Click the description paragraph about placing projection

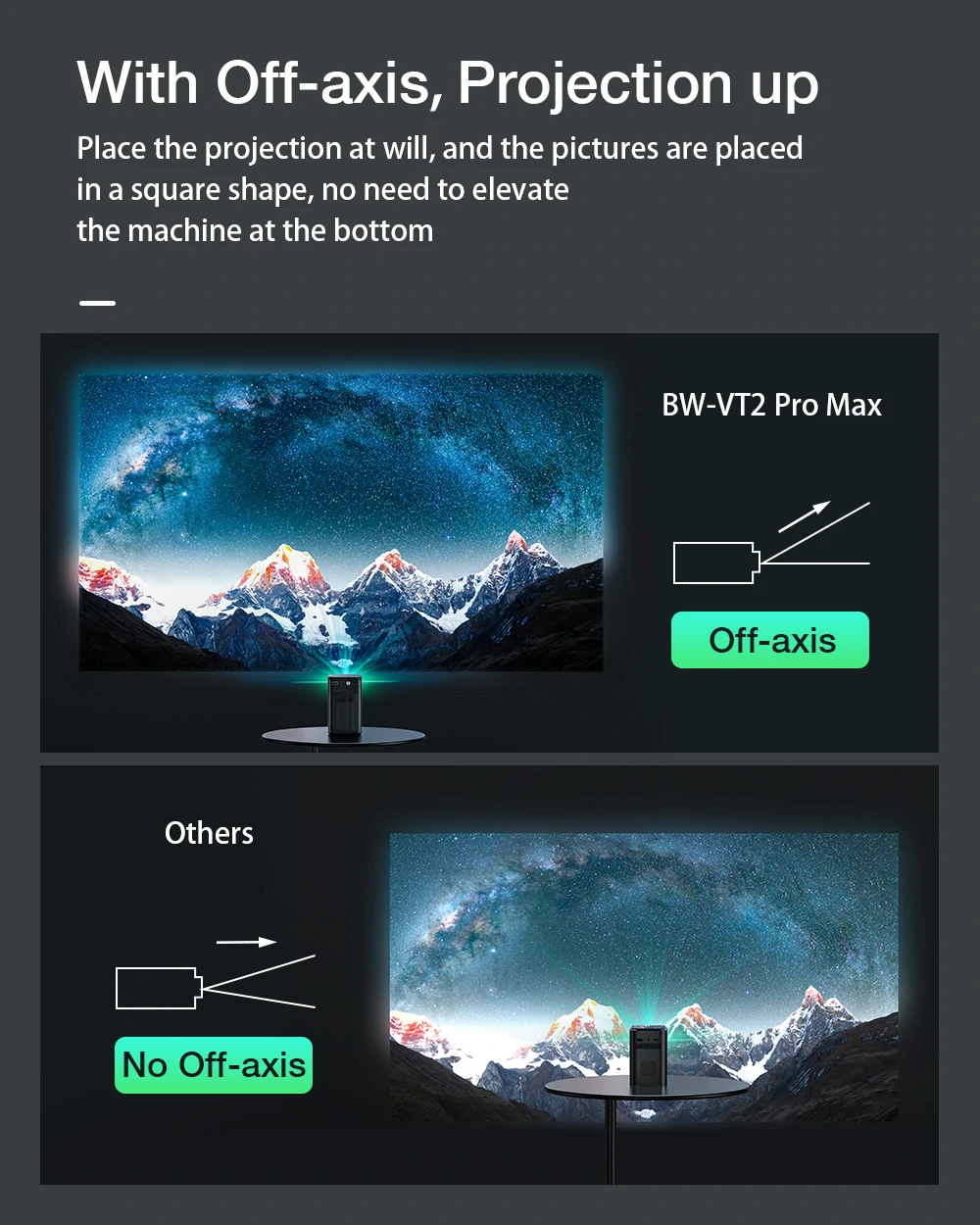[x=440, y=189]
